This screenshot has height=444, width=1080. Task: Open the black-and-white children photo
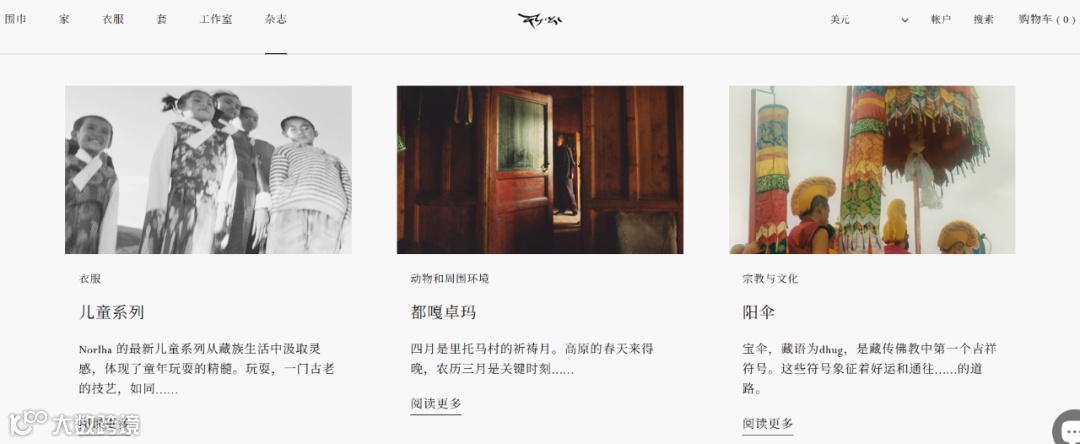click(208, 169)
